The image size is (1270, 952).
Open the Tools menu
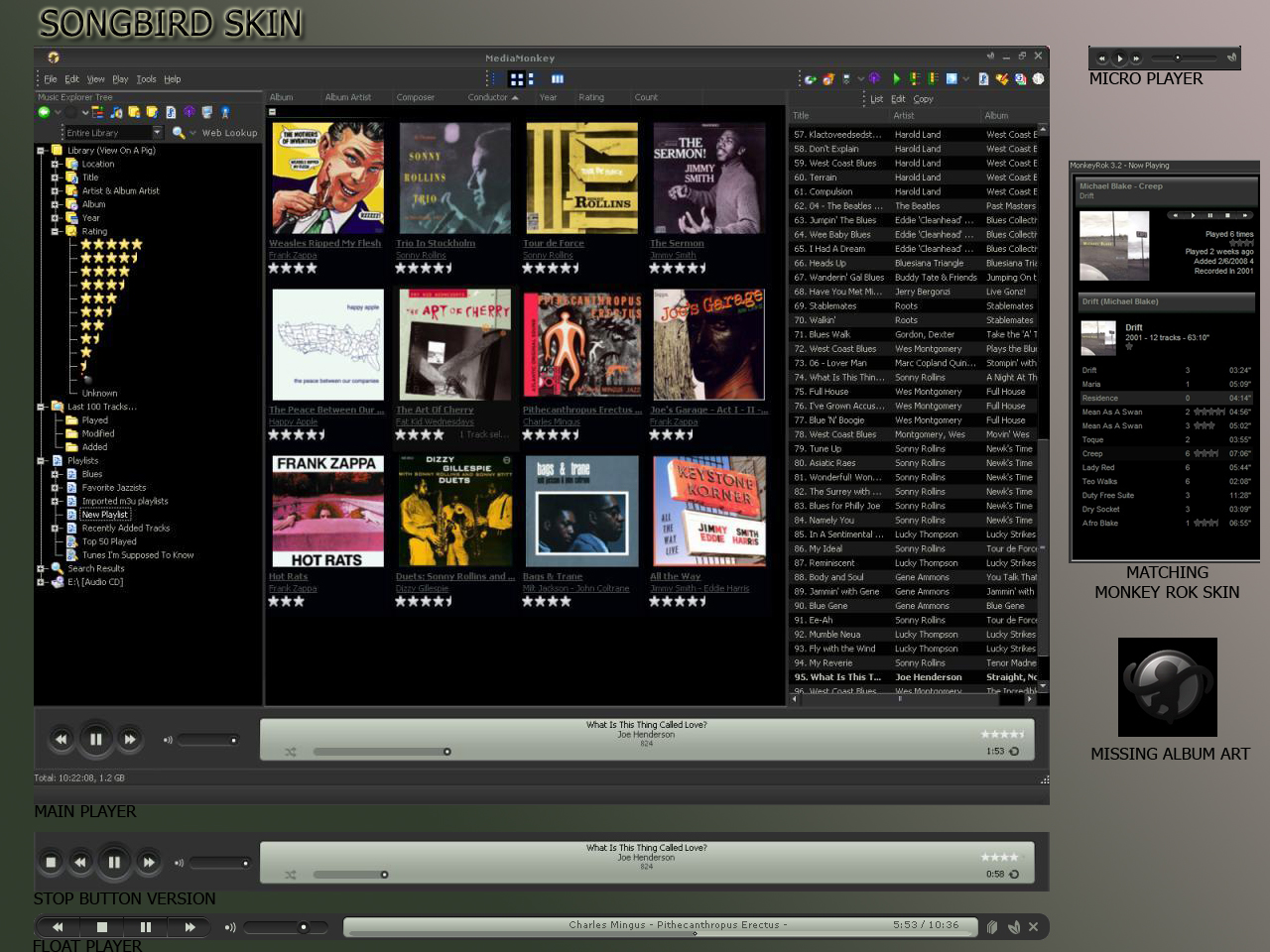(146, 79)
